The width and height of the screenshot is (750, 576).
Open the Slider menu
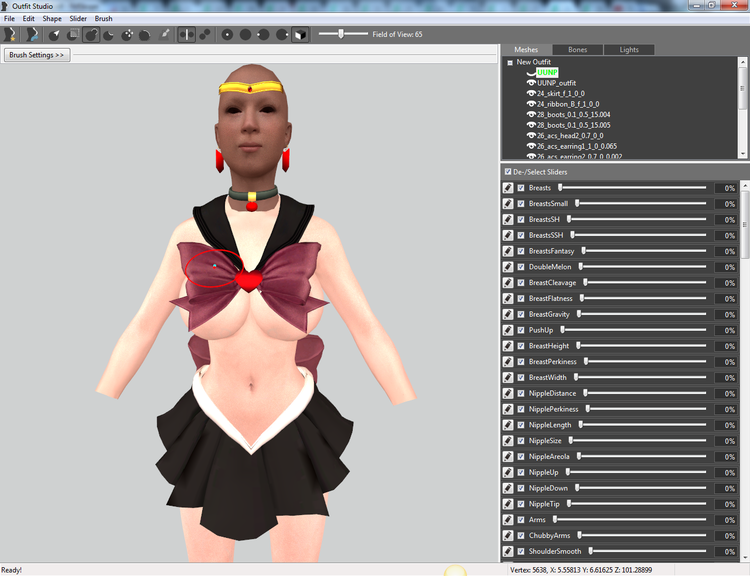click(78, 19)
